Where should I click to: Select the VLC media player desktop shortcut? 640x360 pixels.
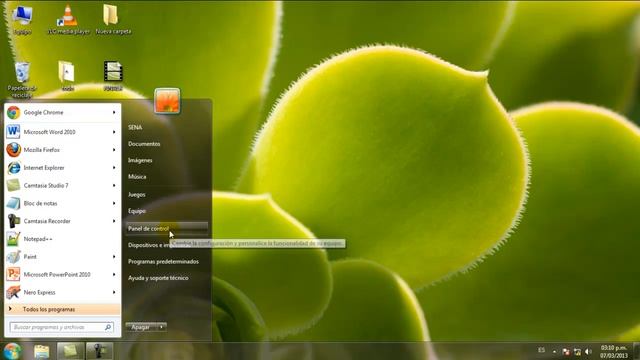click(x=68, y=20)
